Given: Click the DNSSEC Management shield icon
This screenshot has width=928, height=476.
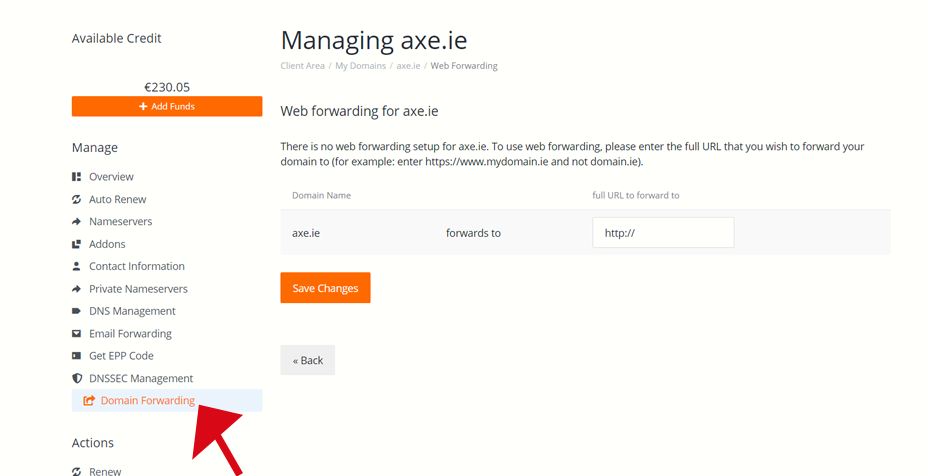Looking at the screenshot, I should [76, 378].
